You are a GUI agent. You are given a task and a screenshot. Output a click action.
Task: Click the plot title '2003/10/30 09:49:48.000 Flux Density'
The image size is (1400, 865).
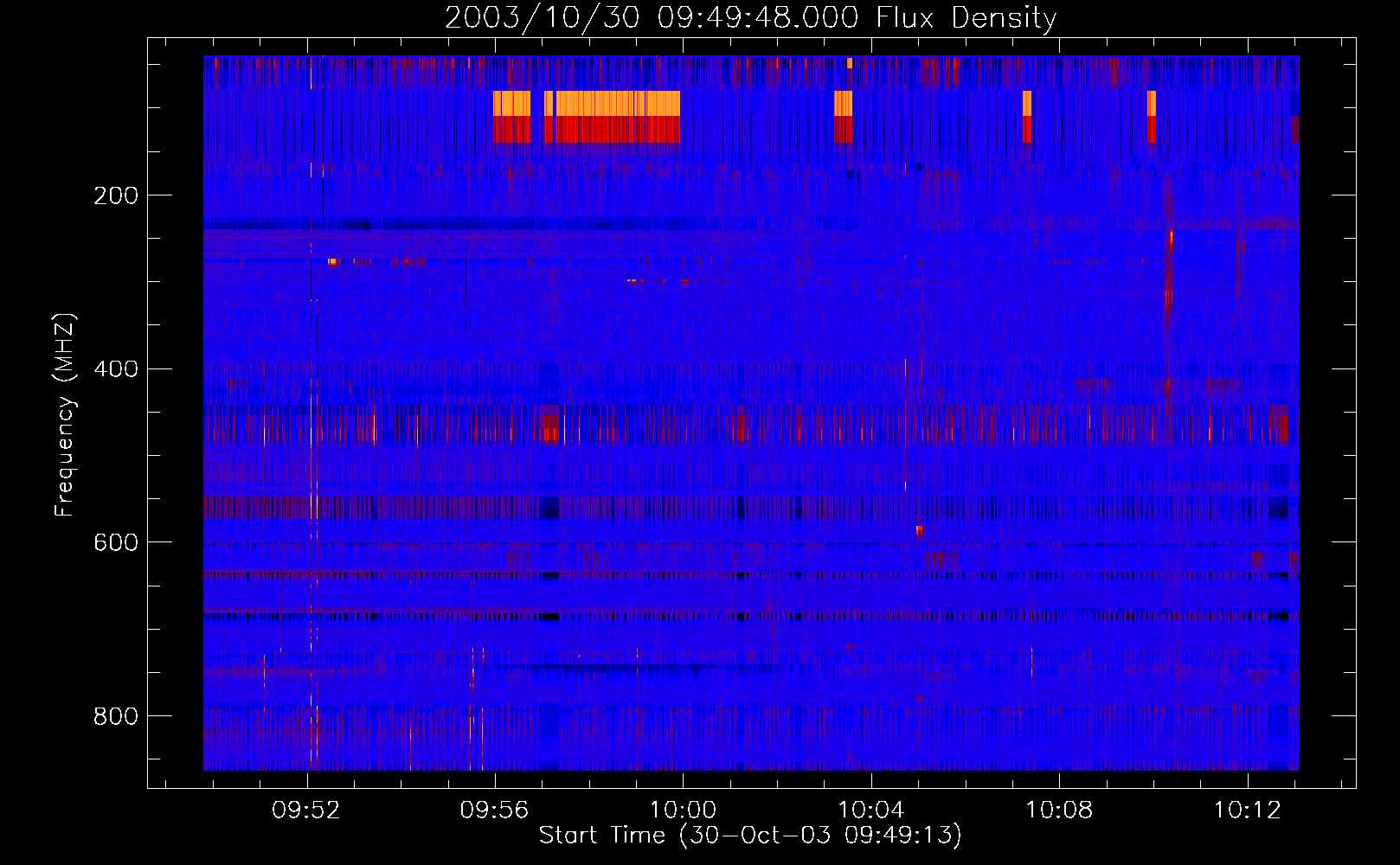click(750, 17)
